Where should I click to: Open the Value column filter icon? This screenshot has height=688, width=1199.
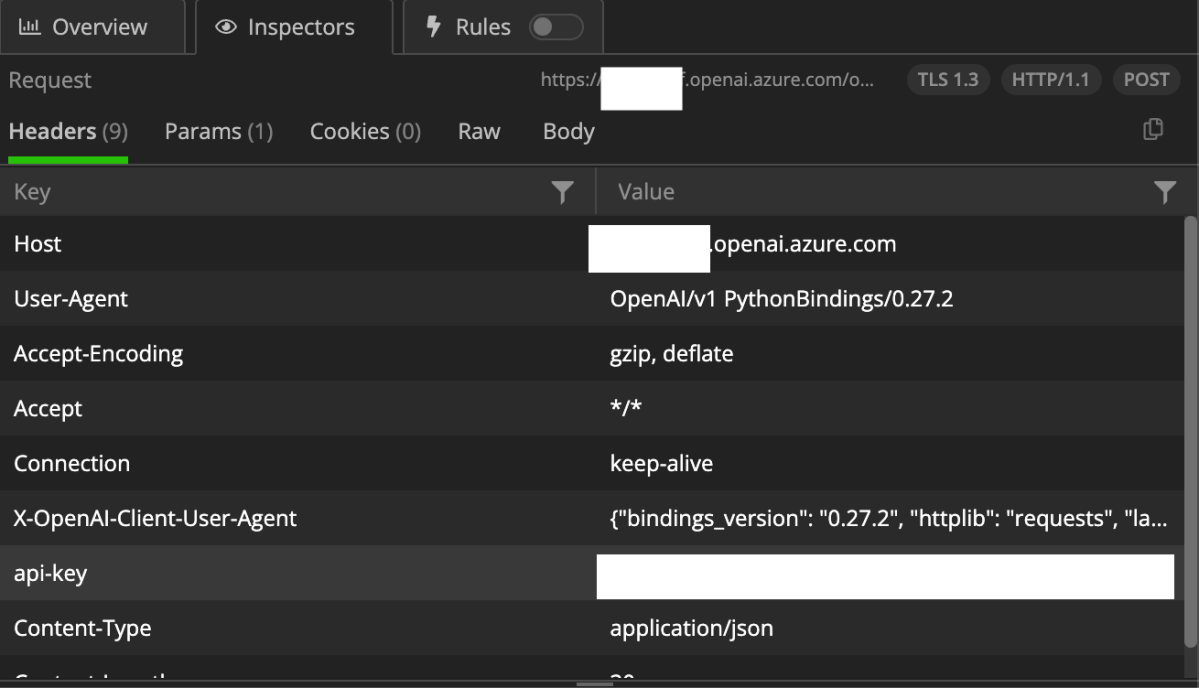coord(1164,192)
